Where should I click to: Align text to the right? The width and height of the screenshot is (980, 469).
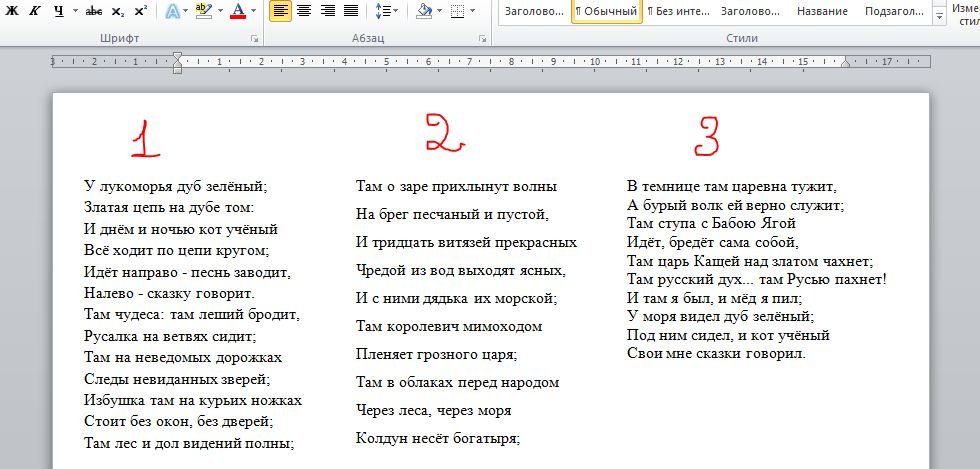click(x=327, y=11)
